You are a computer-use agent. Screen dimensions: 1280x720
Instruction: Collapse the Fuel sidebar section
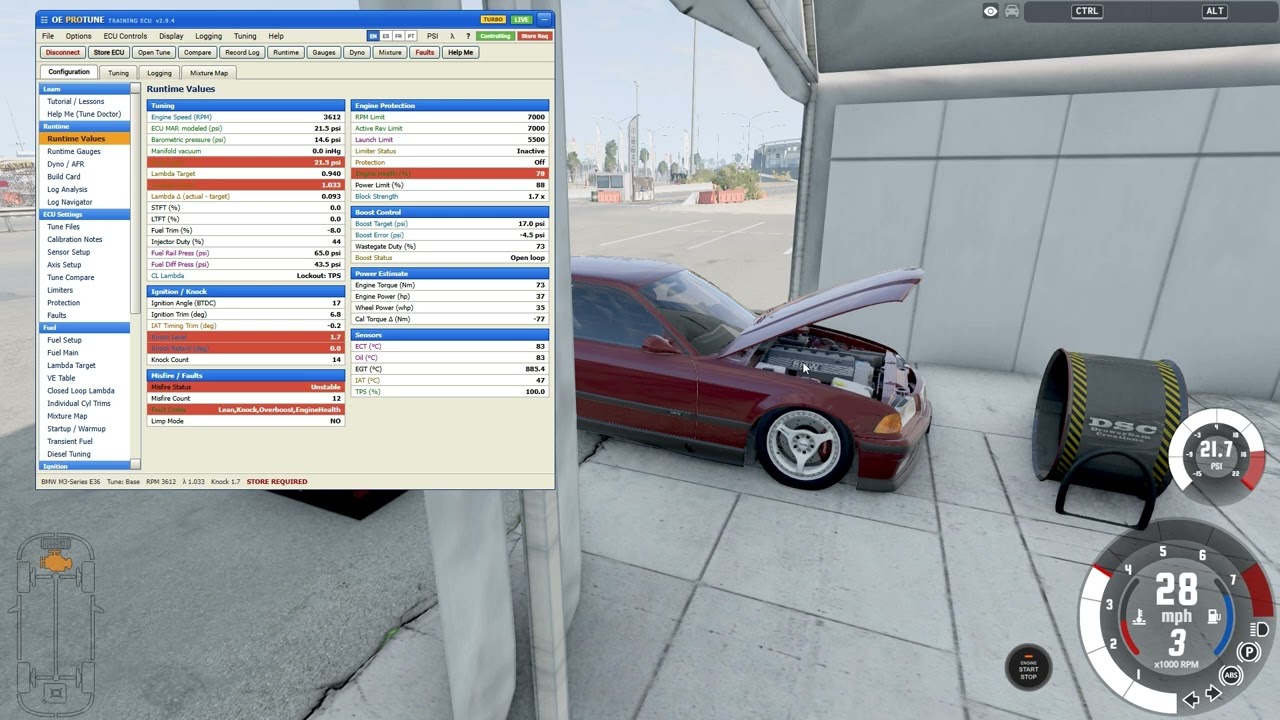point(85,327)
